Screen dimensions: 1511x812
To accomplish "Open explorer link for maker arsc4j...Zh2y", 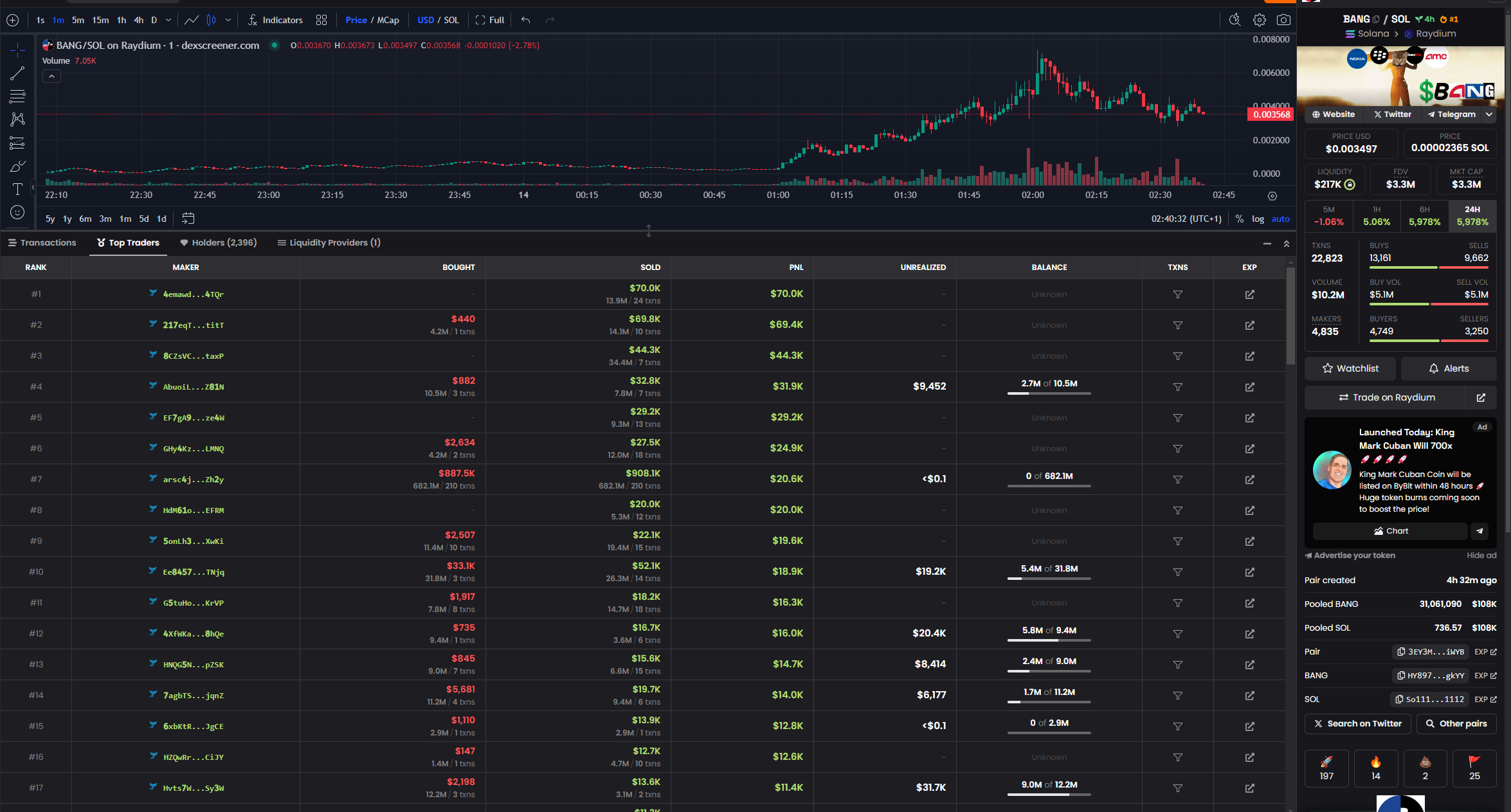I will coord(1249,480).
